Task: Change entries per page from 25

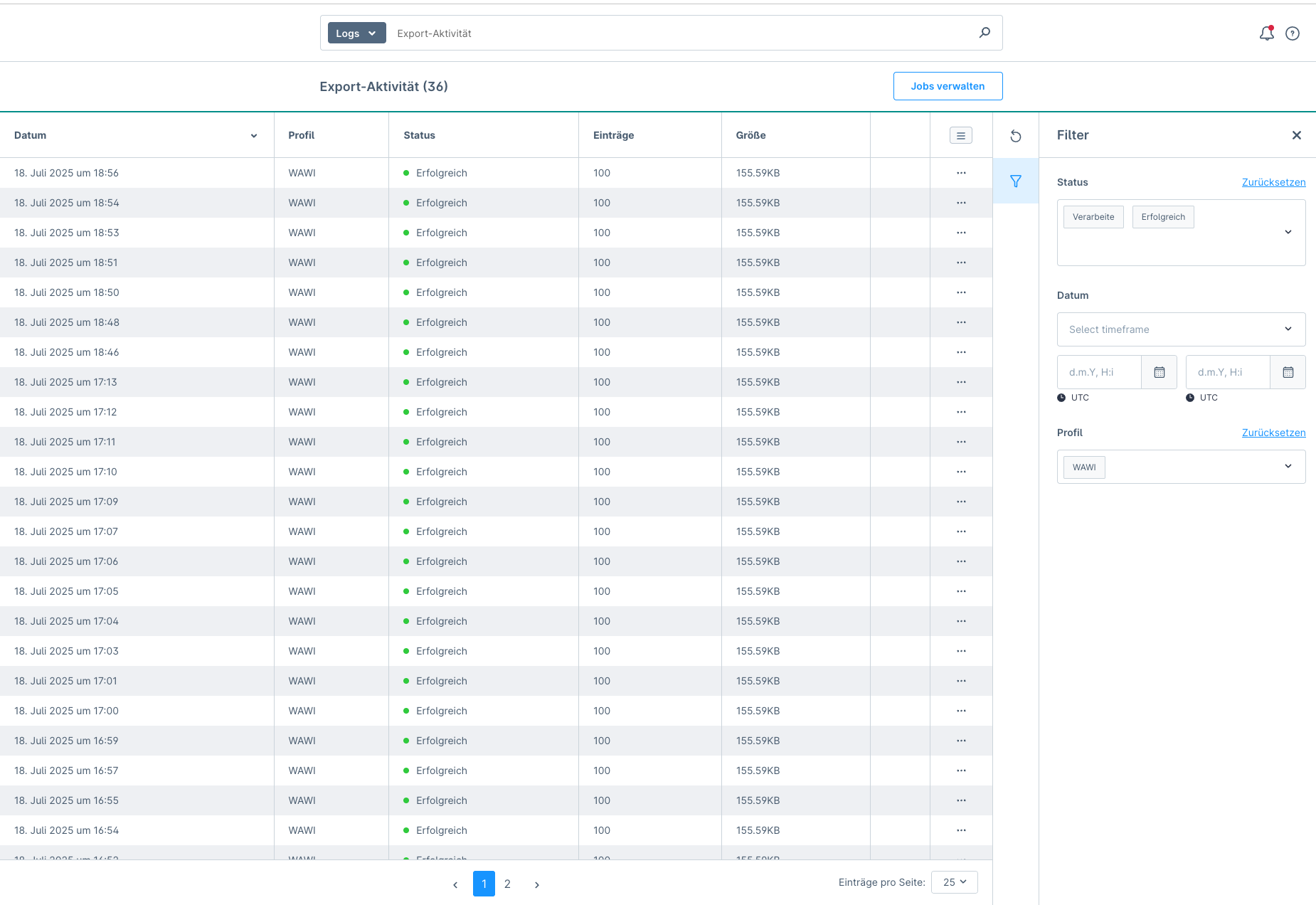Action: click(955, 882)
